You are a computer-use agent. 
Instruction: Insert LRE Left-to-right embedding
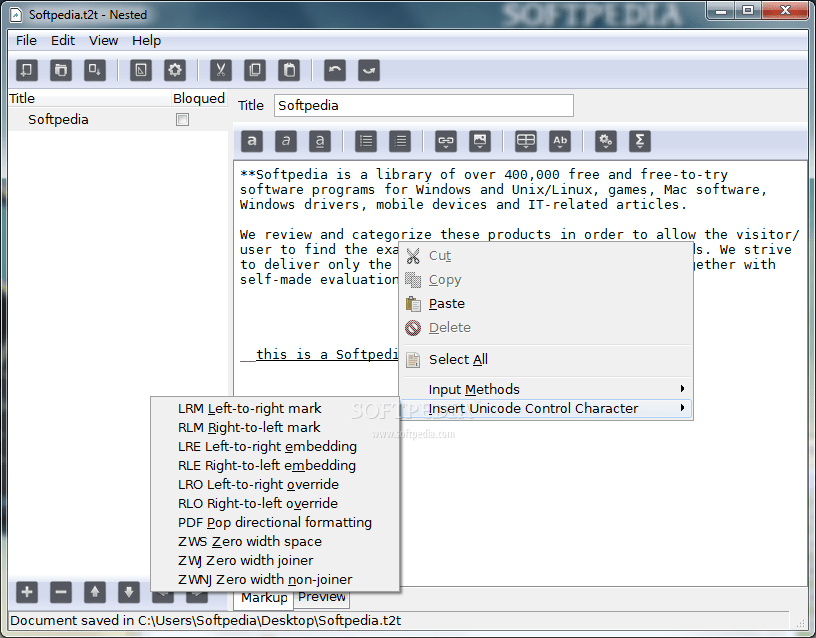tap(275, 446)
